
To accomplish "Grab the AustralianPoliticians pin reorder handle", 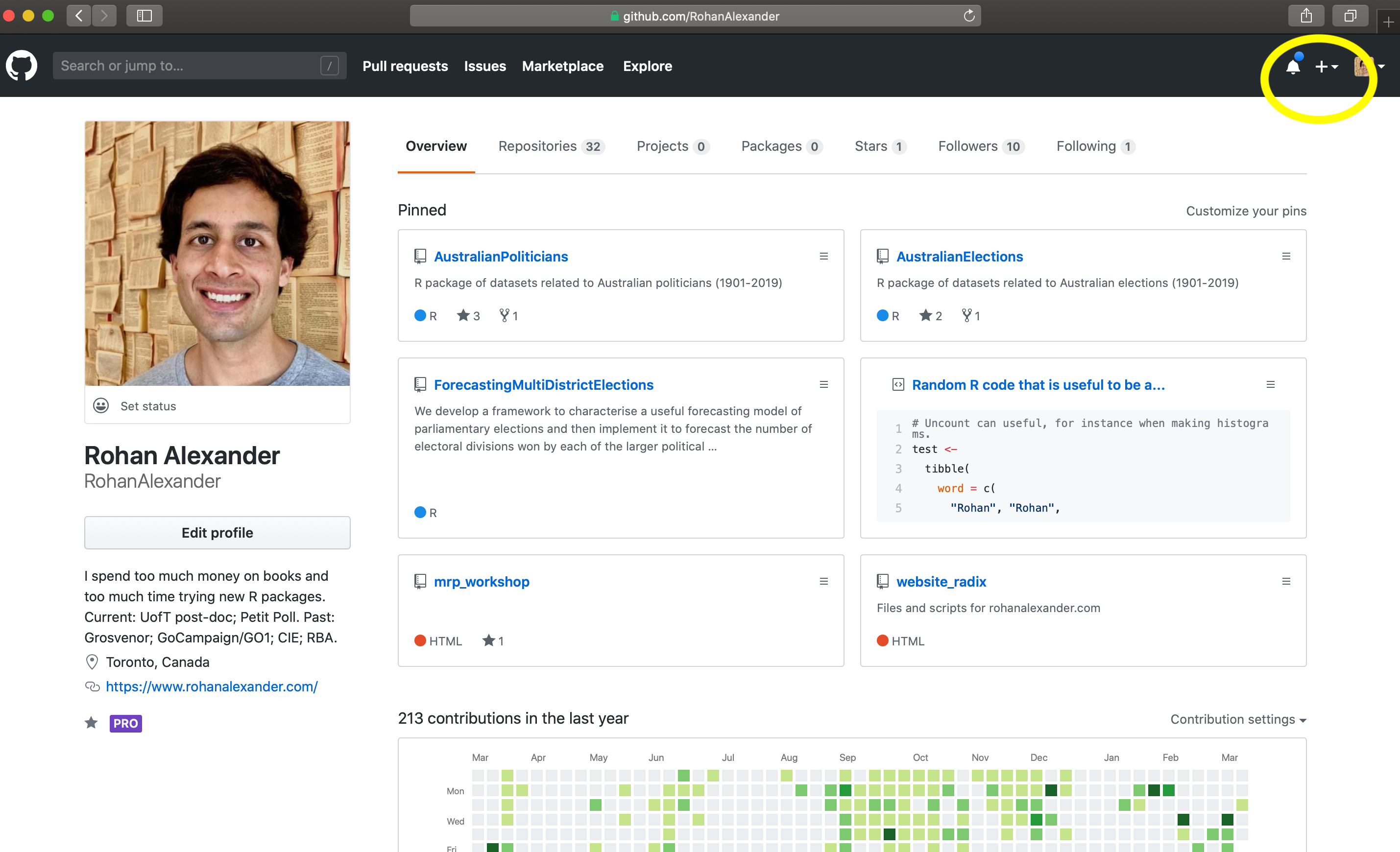I will pyautogui.click(x=823, y=256).
